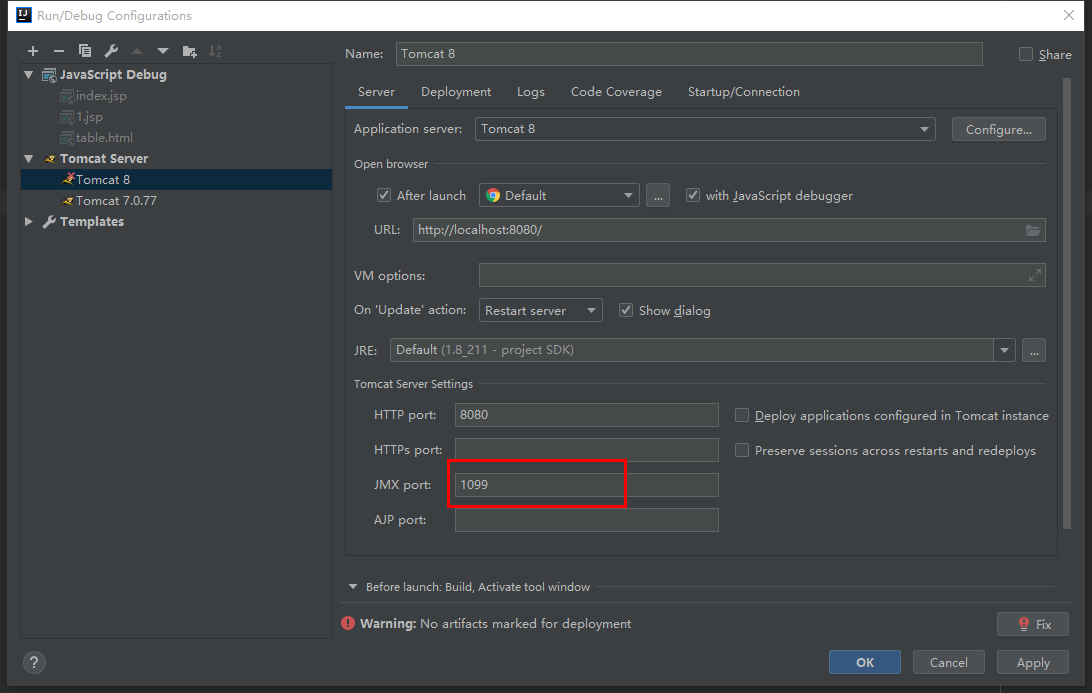Enable Preserve sessions across restarts and redeploys
Screen dimensions: 1092x693
click(x=742, y=451)
